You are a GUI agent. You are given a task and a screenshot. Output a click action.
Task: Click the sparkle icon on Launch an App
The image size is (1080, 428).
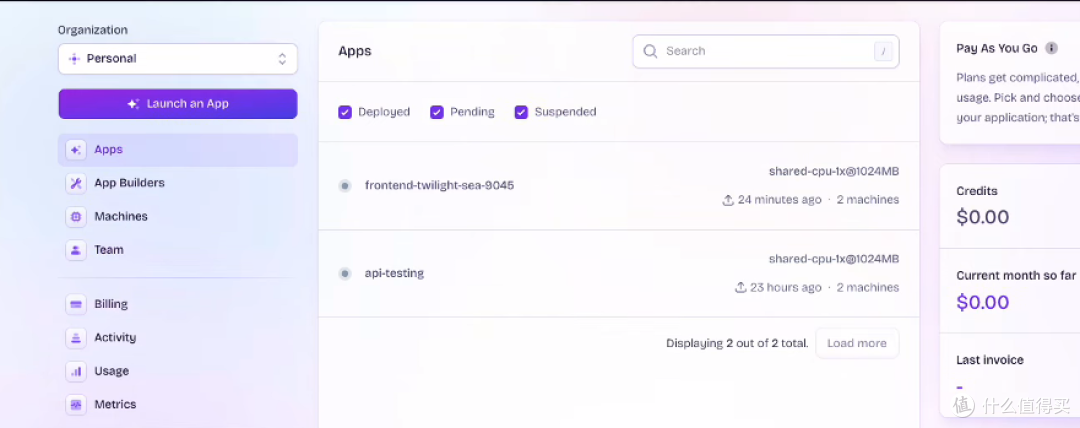tap(134, 104)
